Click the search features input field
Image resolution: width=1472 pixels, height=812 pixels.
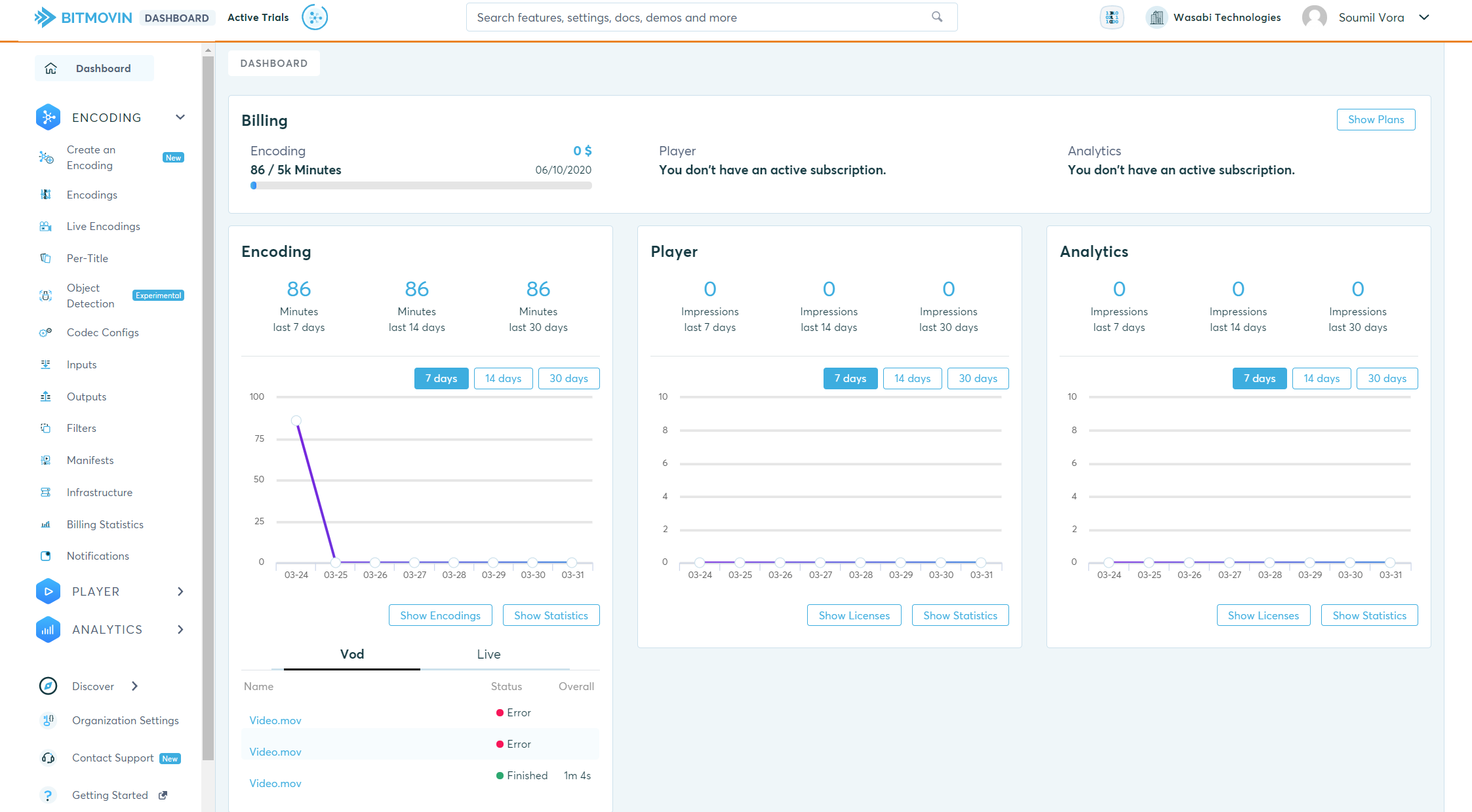tap(712, 17)
